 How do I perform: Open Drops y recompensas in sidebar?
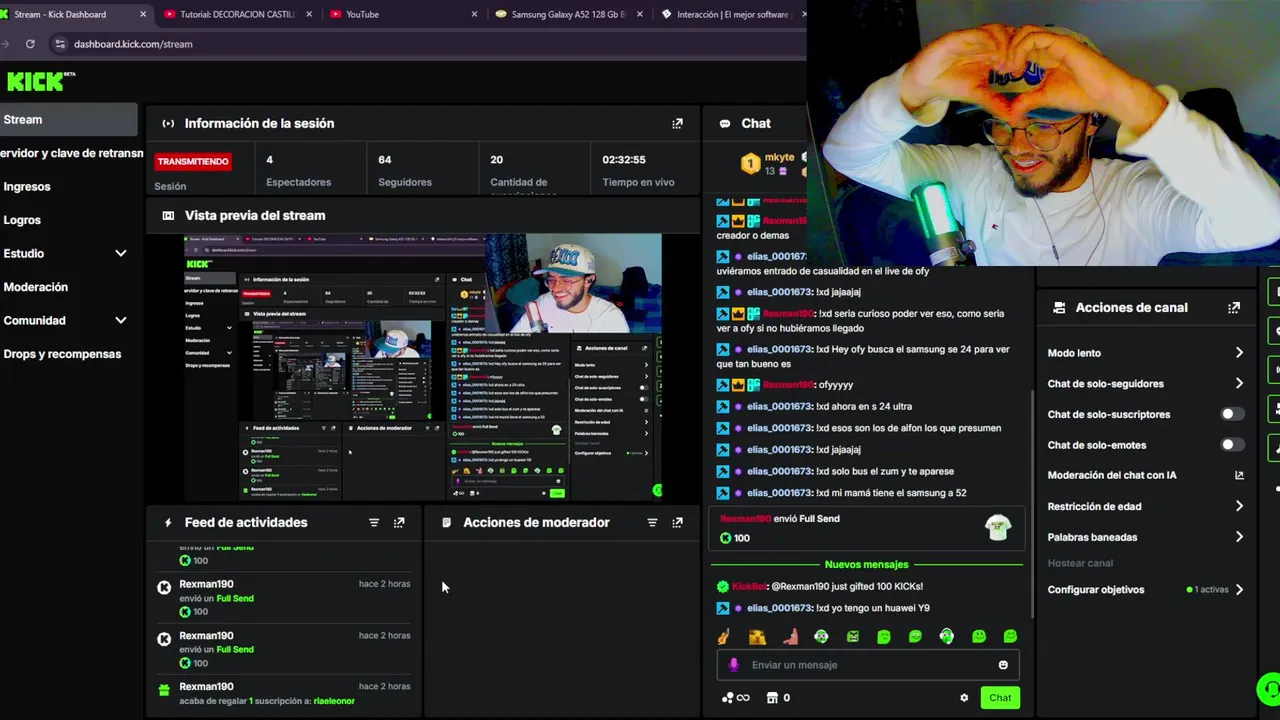click(x=62, y=354)
